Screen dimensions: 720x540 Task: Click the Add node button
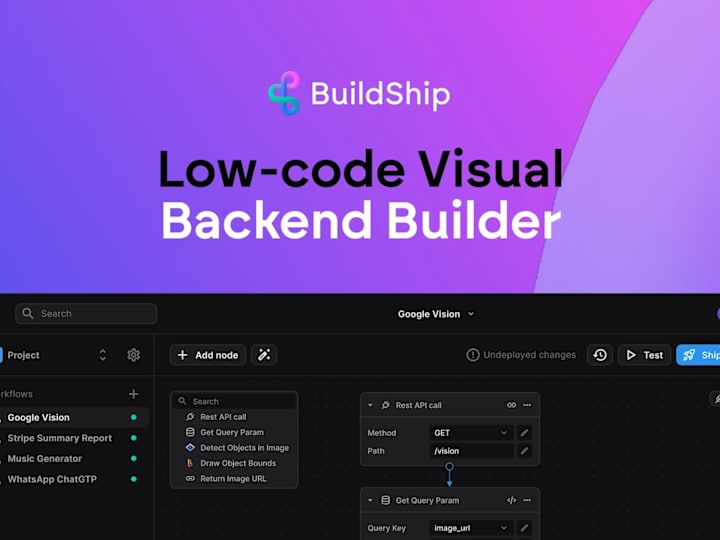(208, 355)
